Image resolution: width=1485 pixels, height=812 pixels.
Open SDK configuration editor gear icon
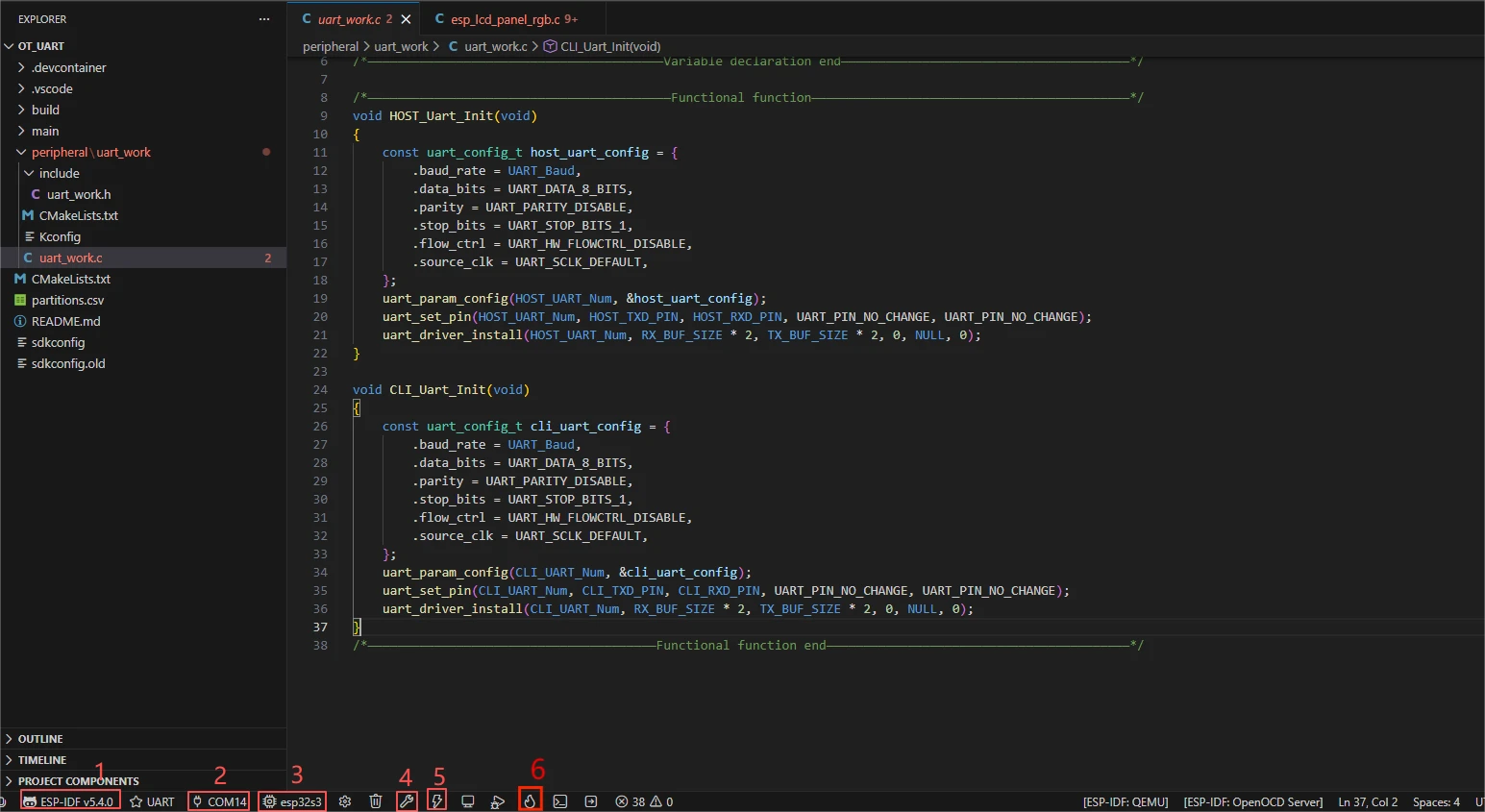coord(345,801)
